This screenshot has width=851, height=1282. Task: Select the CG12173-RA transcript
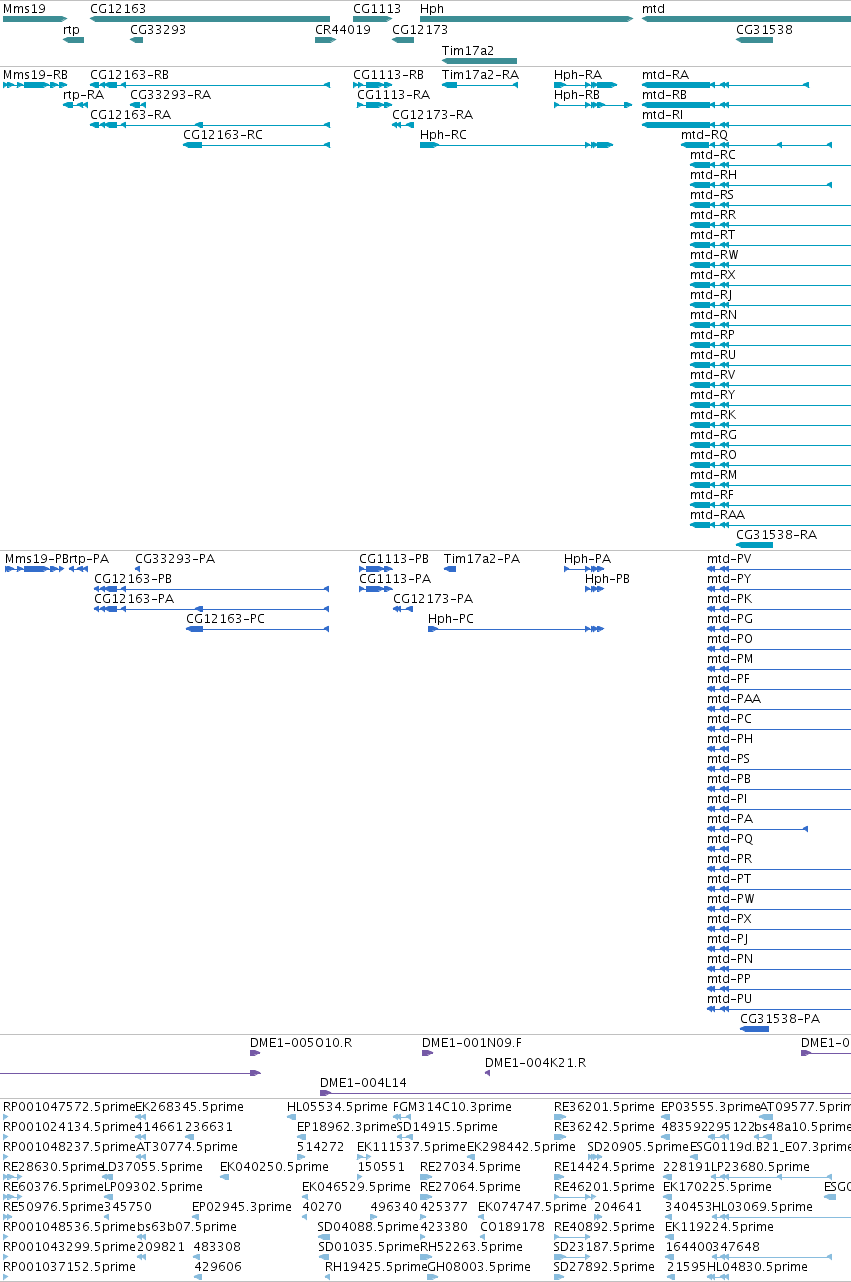(x=403, y=125)
